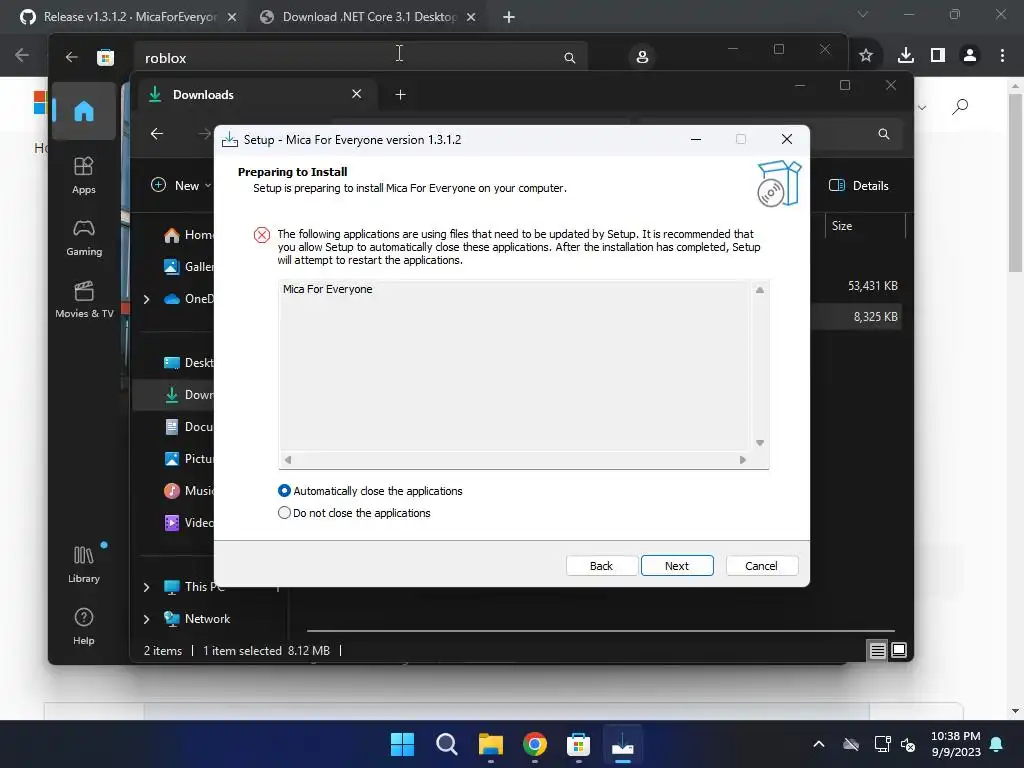1024x768 pixels.
Task: Bookmark page with Chrome star icon
Action: pos(866,56)
